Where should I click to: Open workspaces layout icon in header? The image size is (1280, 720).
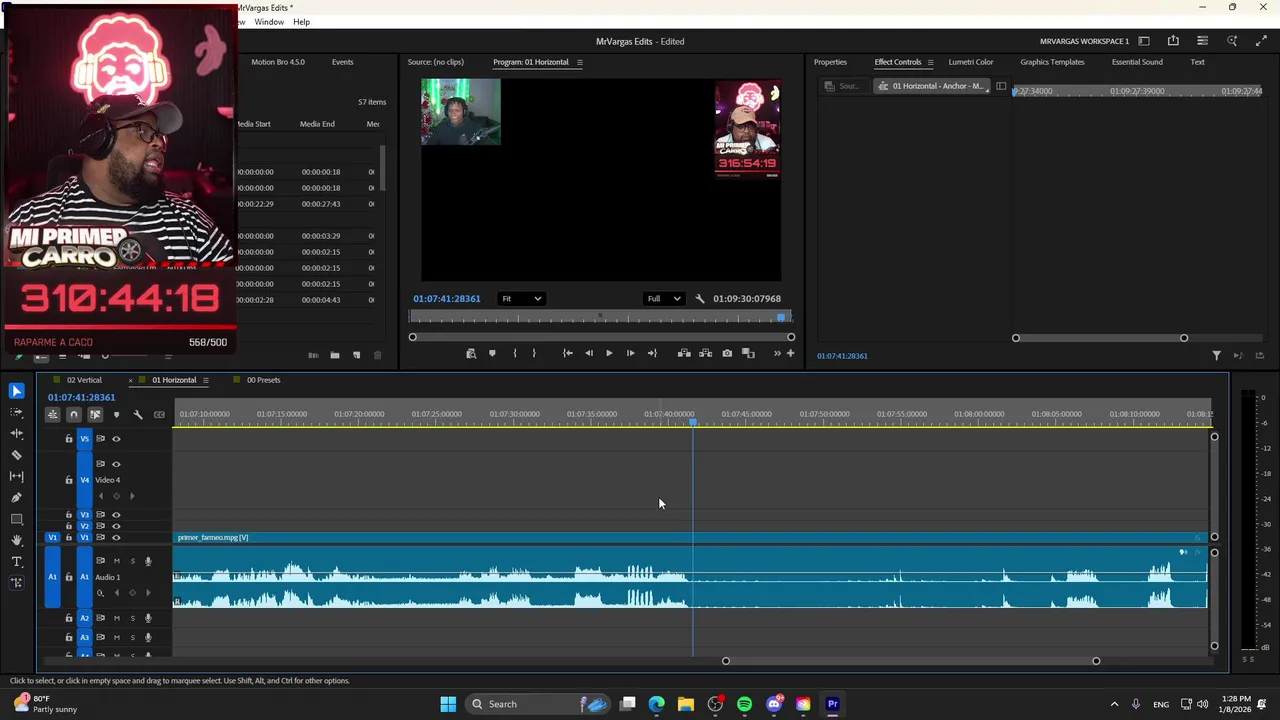[x=1144, y=41]
